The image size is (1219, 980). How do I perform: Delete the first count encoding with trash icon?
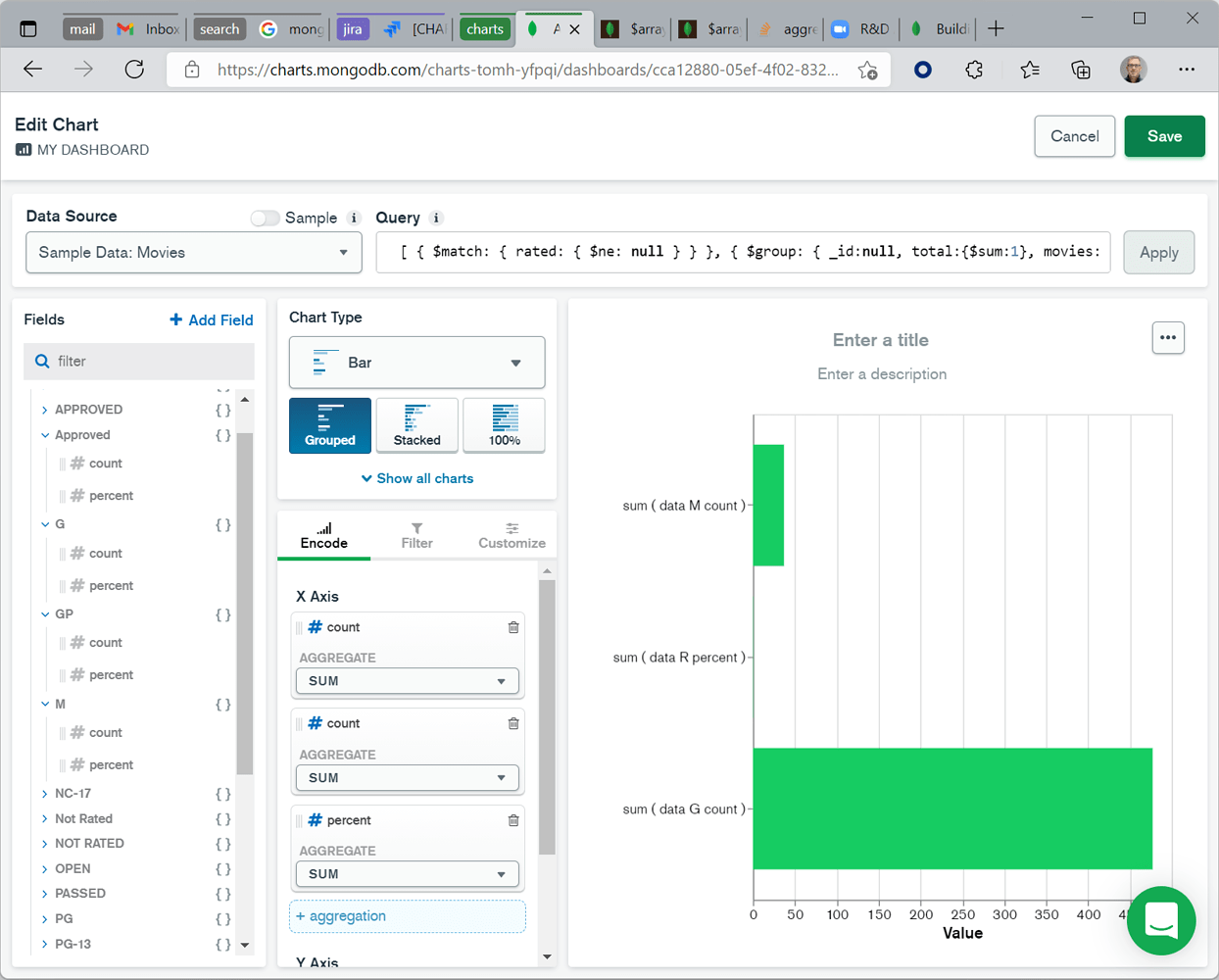click(513, 626)
